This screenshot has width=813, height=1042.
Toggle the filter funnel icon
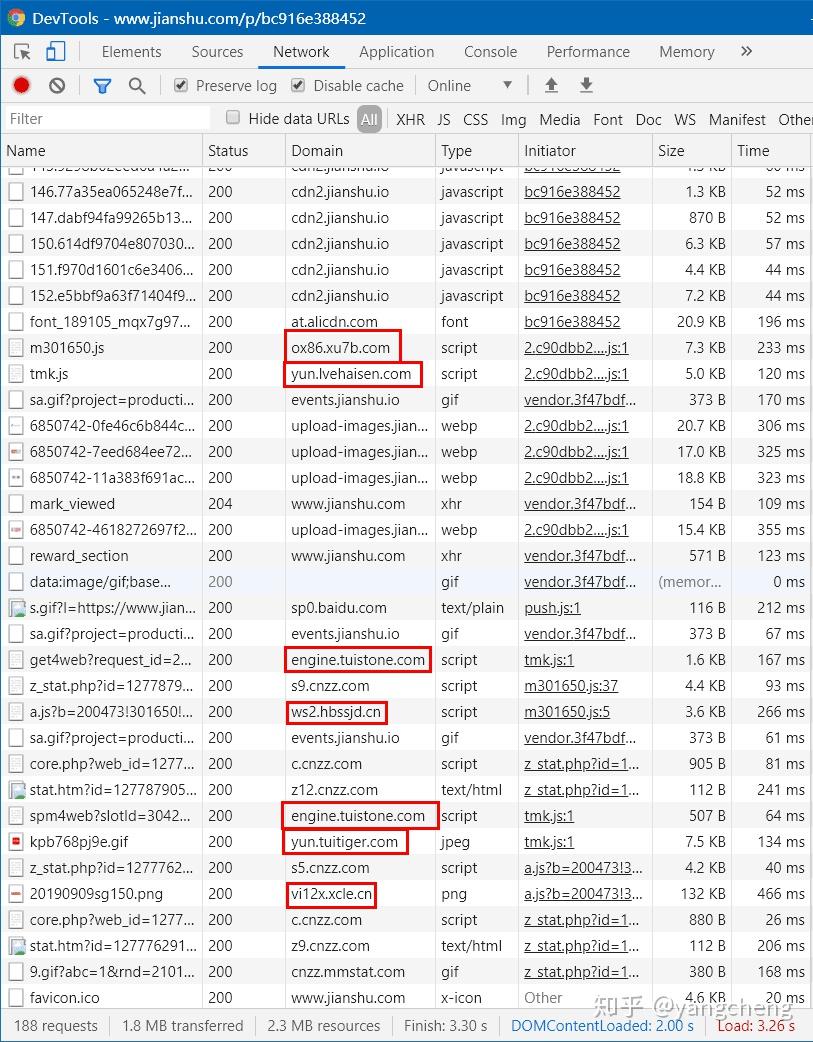click(x=102, y=86)
